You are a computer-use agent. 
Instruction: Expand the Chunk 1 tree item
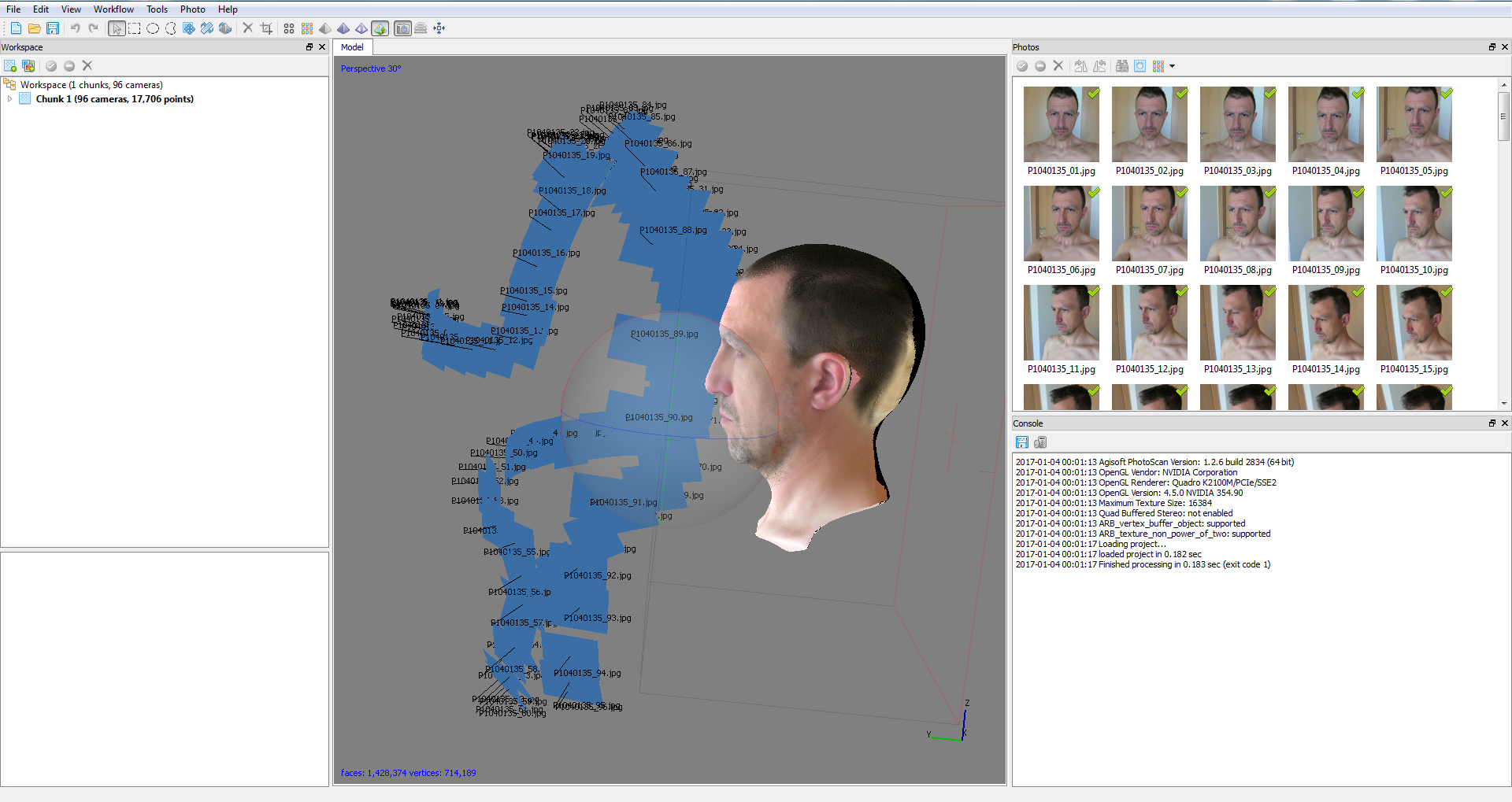[x=9, y=99]
